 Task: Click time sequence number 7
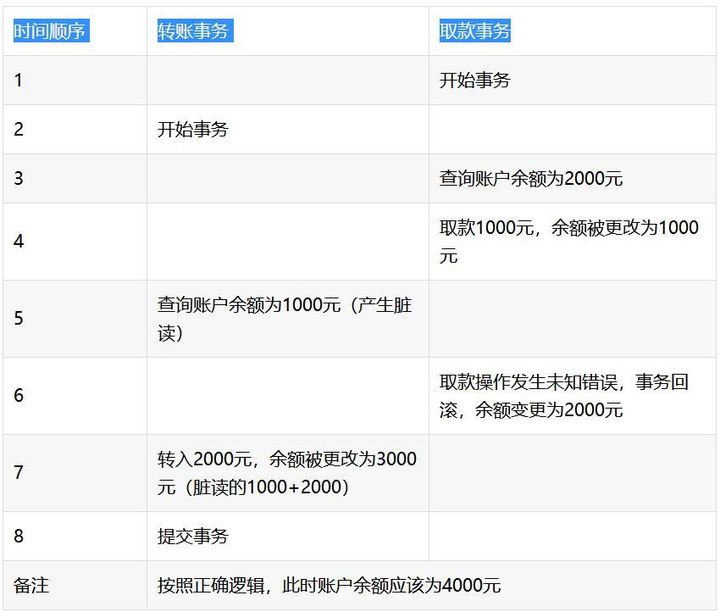tap(19, 473)
